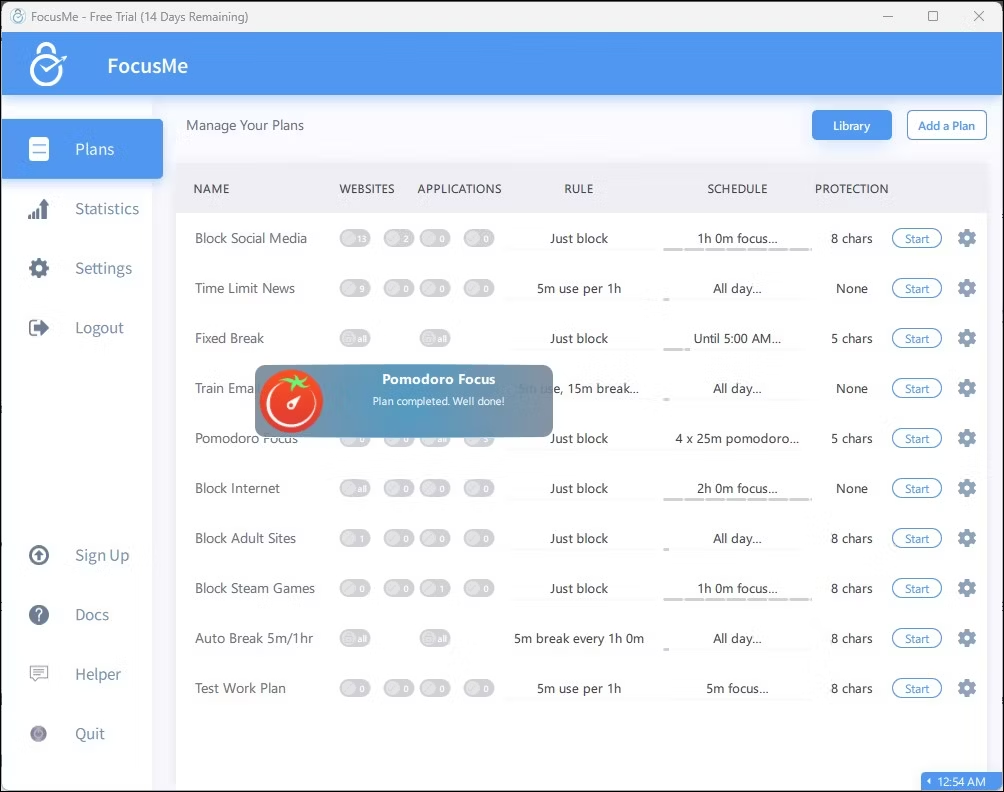Open Helper using the chat bubble icon
The width and height of the screenshot is (1004, 792).
coord(39,674)
